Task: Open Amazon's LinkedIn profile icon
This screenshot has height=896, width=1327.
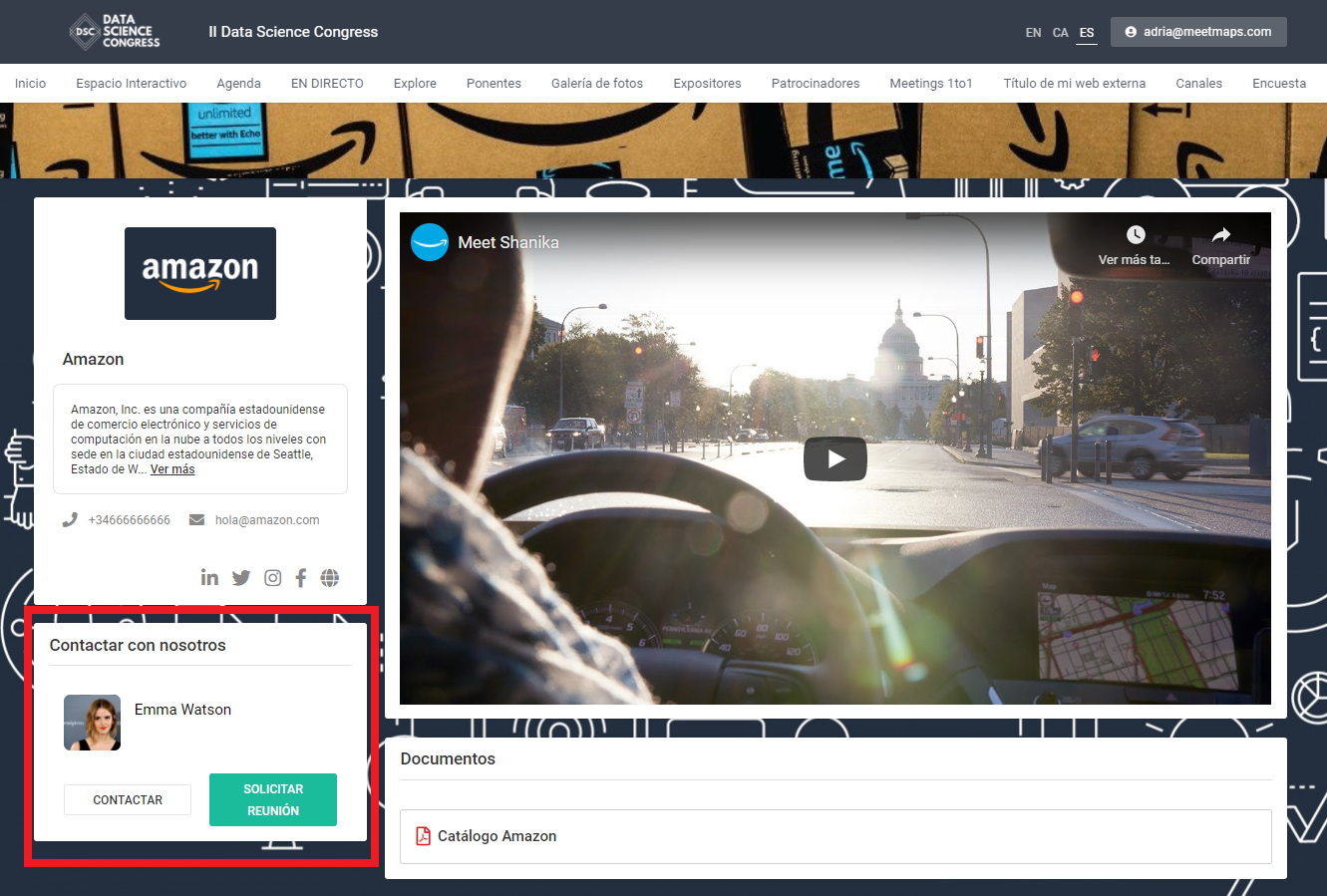Action: (209, 577)
